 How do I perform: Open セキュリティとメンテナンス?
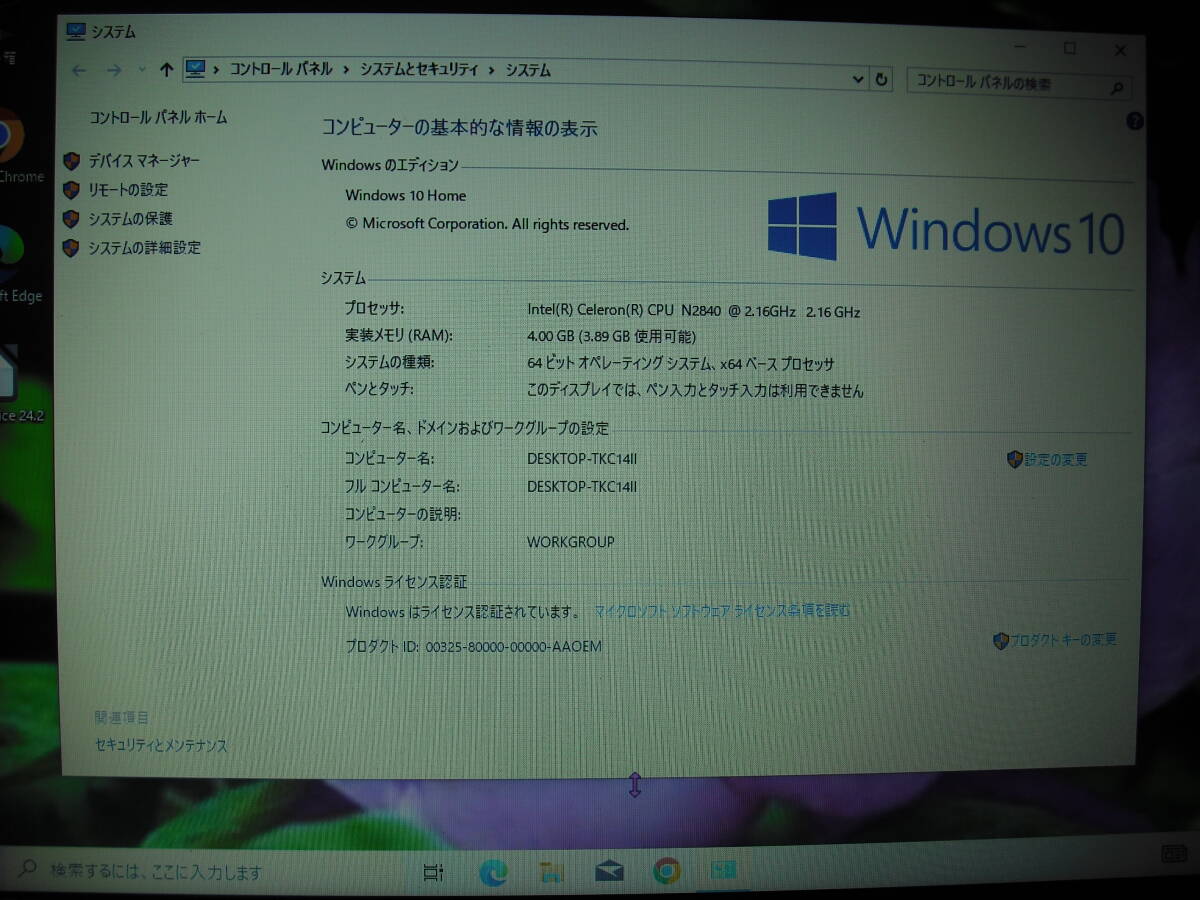coord(161,745)
